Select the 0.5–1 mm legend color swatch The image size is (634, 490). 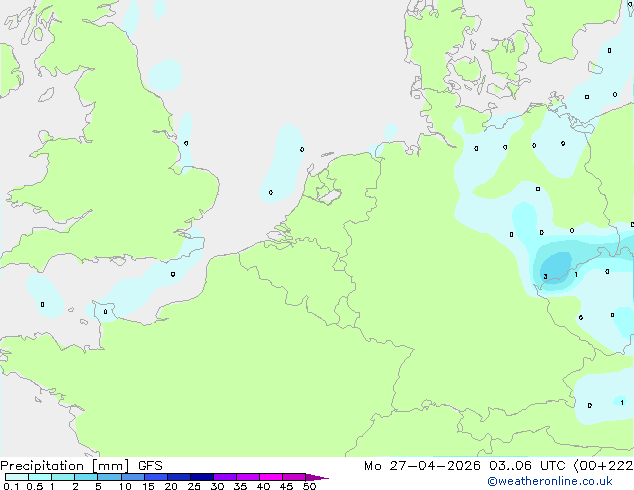coord(40,477)
